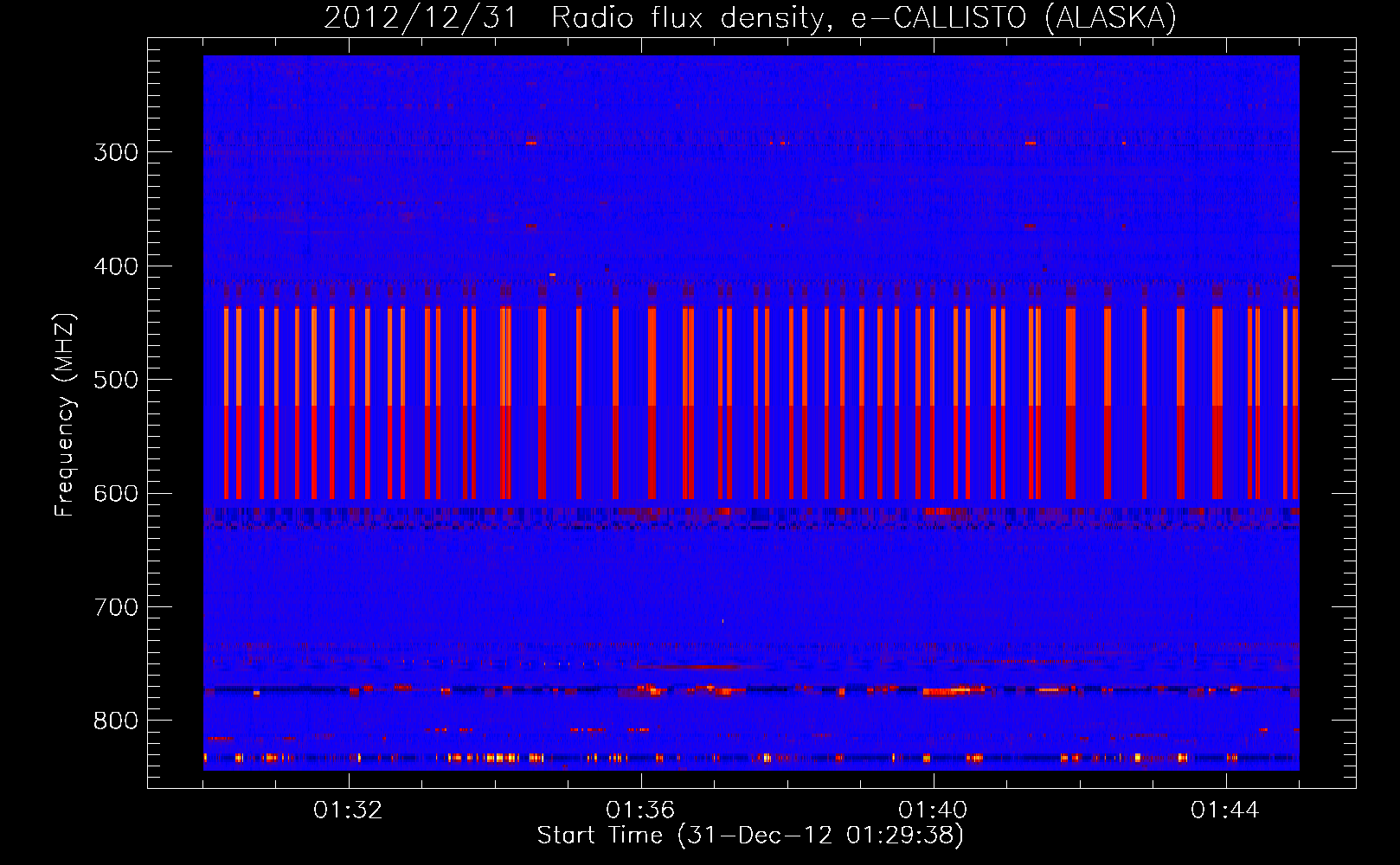Click the 01:32 time tick label
The height and width of the screenshot is (865, 1400).
pos(348,811)
